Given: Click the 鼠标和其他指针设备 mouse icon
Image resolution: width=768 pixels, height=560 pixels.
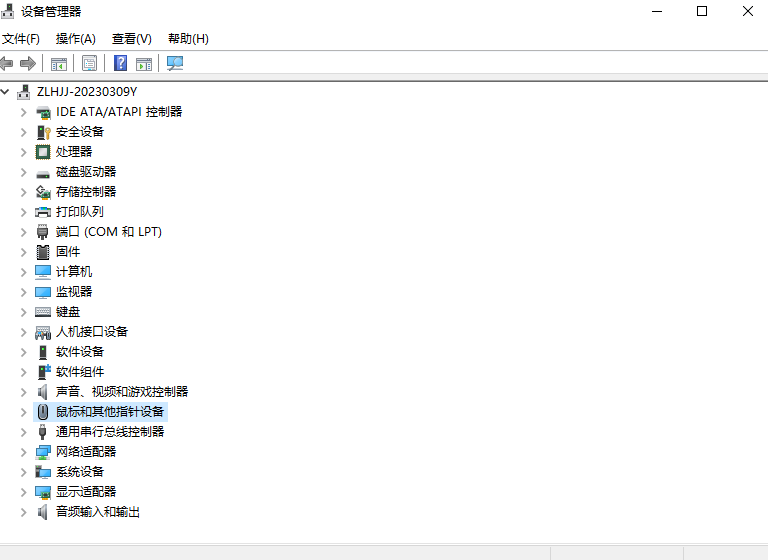Looking at the screenshot, I should point(43,412).
